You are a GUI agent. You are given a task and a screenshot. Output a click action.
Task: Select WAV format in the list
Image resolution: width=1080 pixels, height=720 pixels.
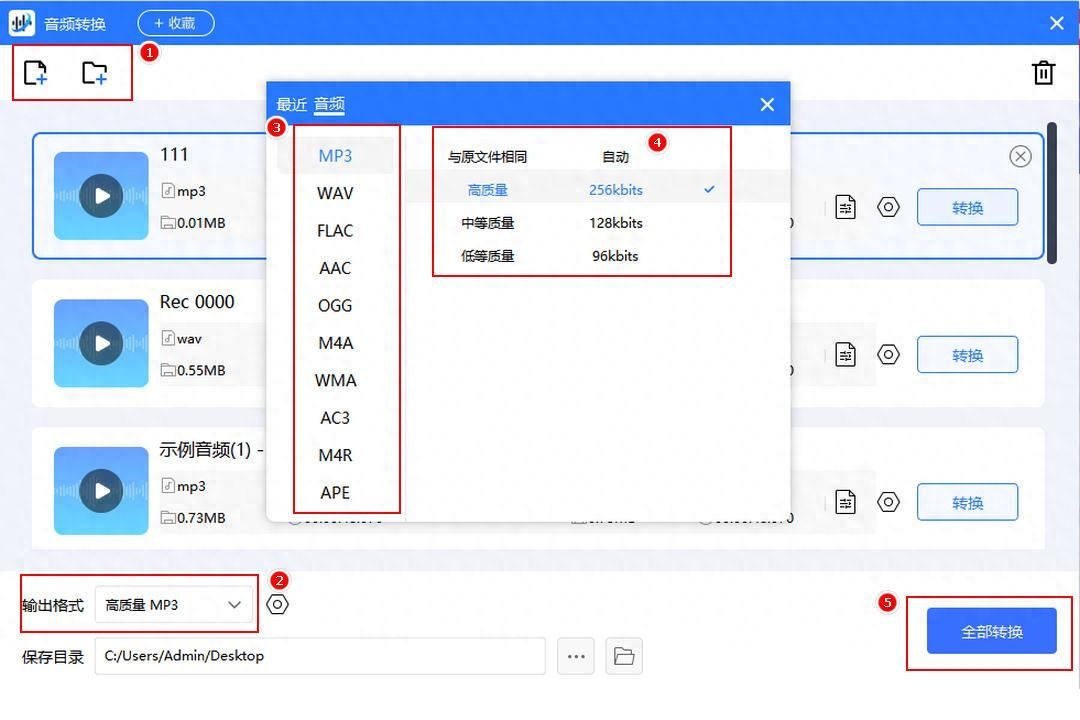[x=335, y=193]
